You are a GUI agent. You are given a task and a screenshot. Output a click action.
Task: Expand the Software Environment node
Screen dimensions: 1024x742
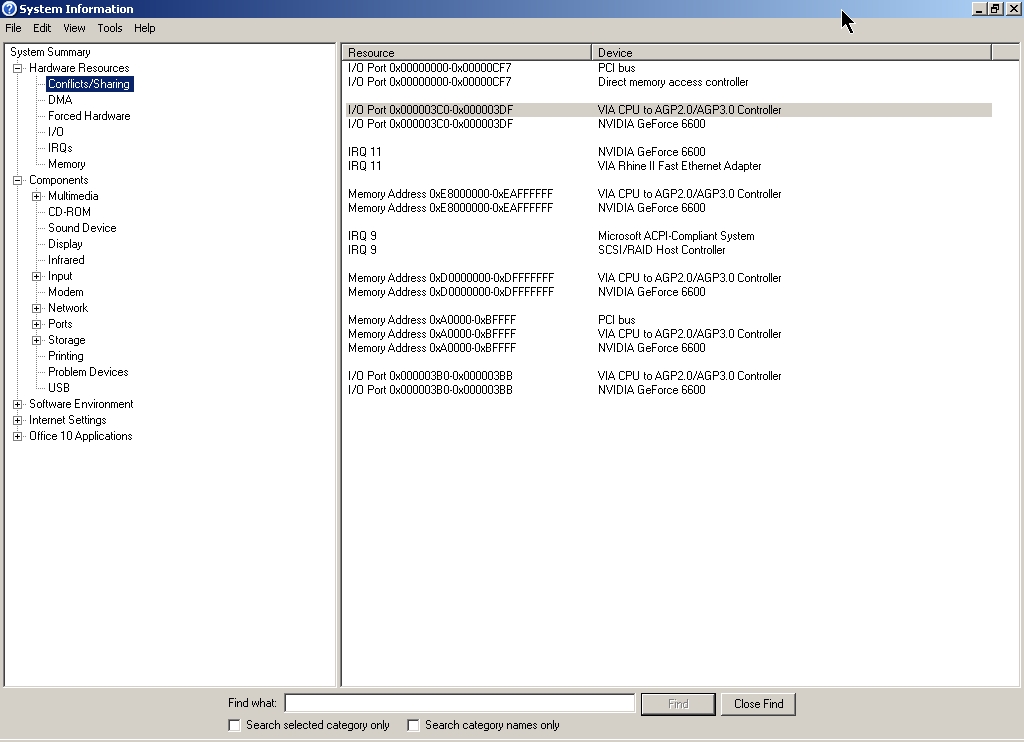click(18, 404)
